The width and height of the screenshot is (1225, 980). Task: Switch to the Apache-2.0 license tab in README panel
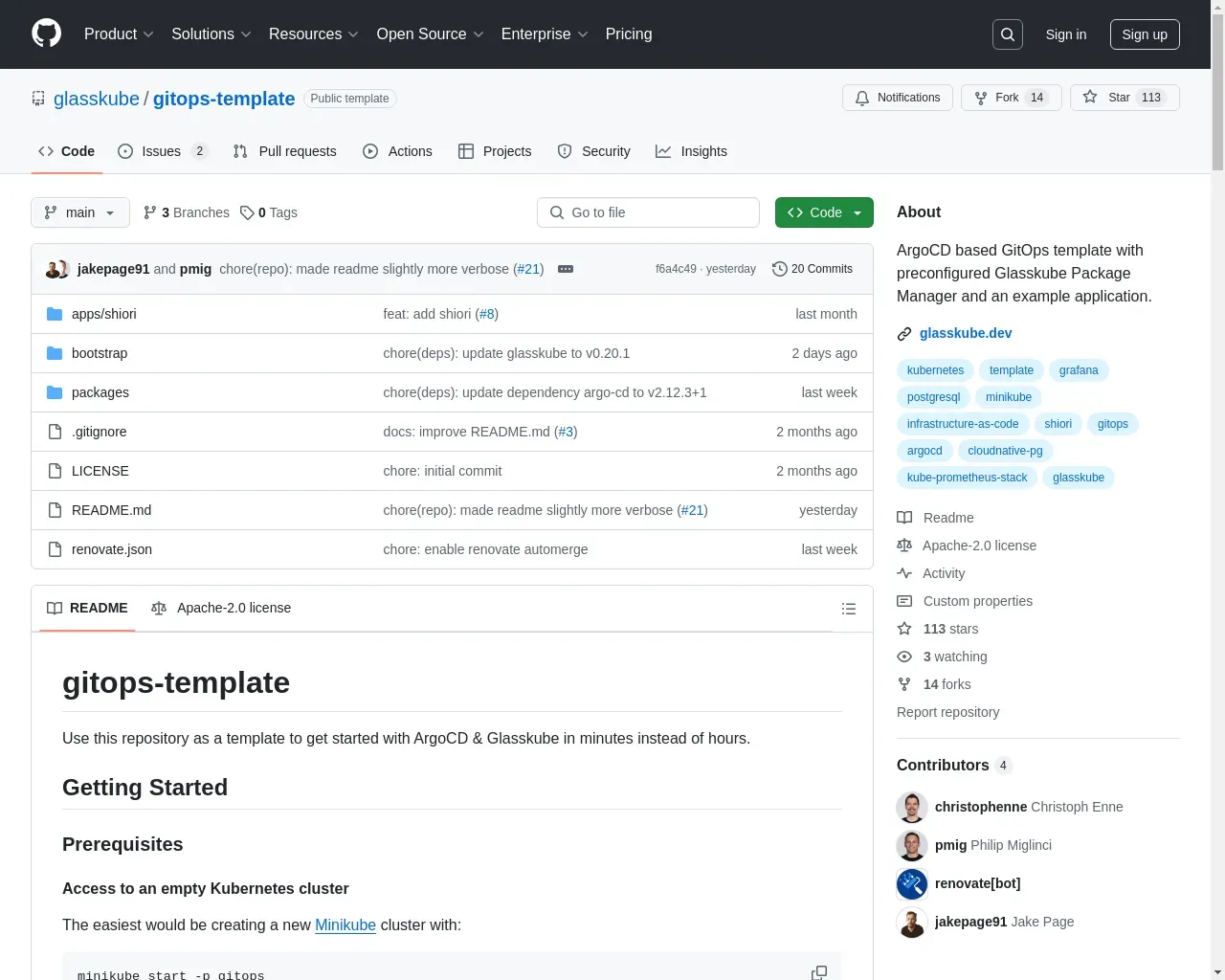coord(221,608)
